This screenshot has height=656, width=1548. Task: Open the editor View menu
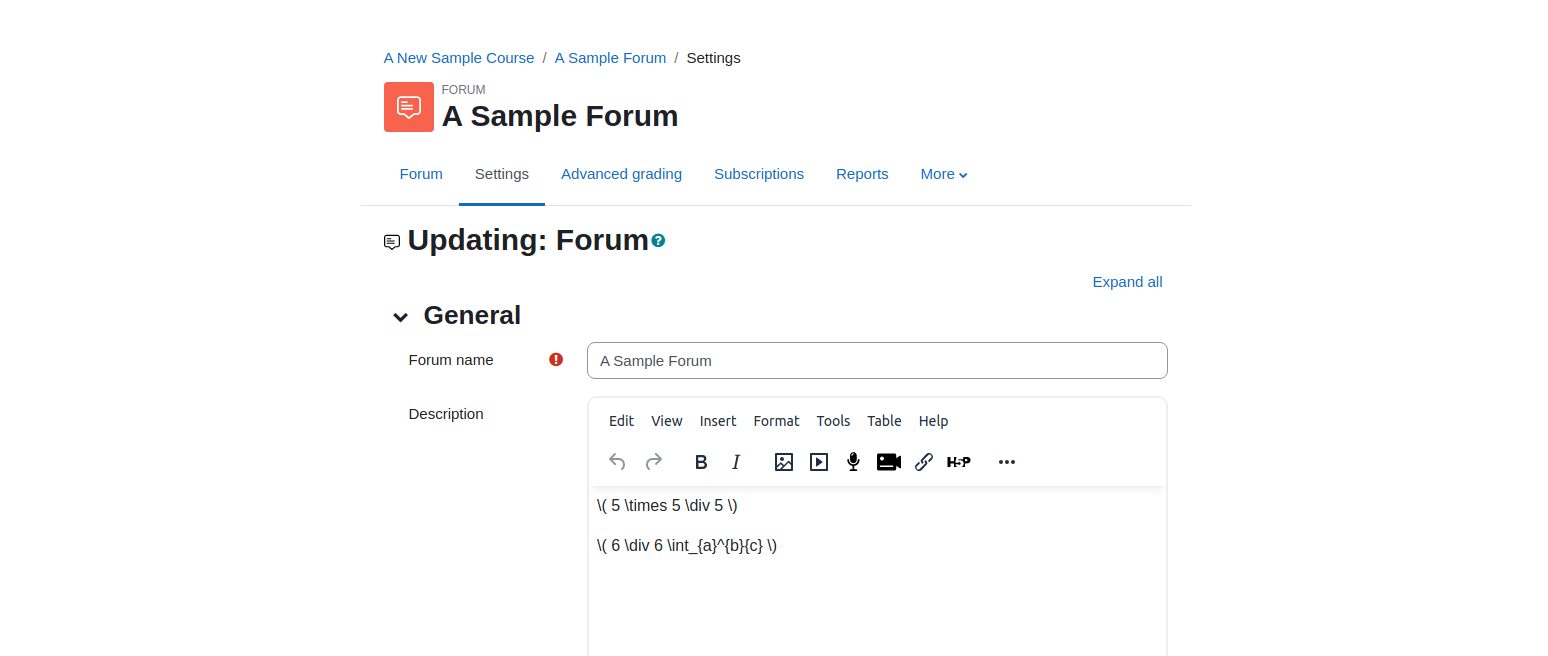pyautogui.click(x=667, y=421)
